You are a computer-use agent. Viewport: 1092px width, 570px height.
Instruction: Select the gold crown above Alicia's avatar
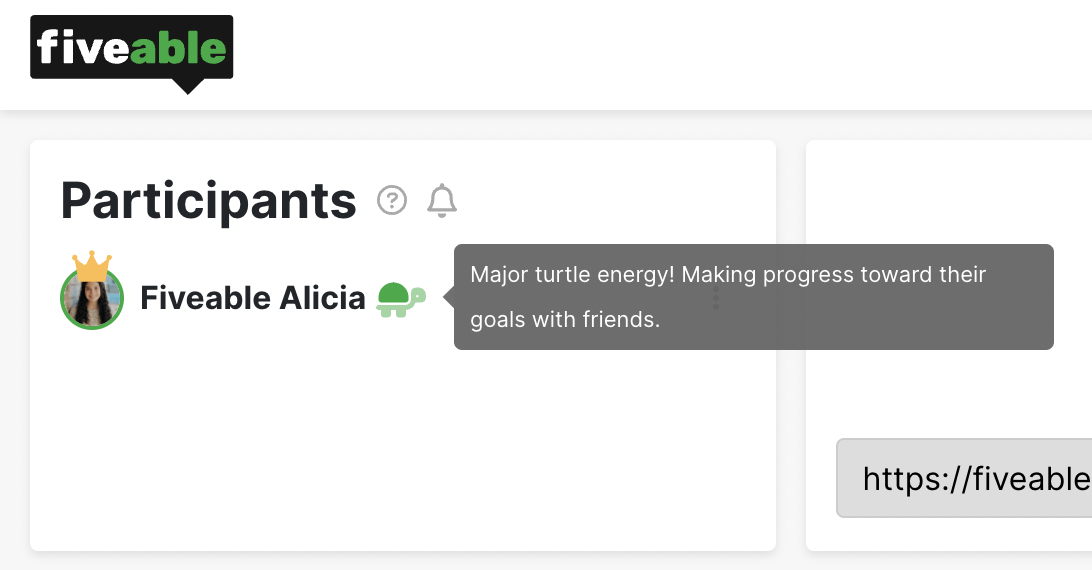click(x=92, y=266)
